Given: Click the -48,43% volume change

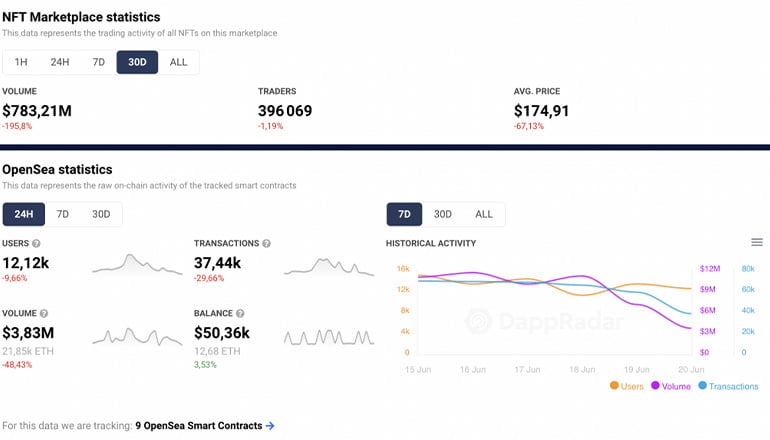Looking at the screenshot, I should click(17, 365).
